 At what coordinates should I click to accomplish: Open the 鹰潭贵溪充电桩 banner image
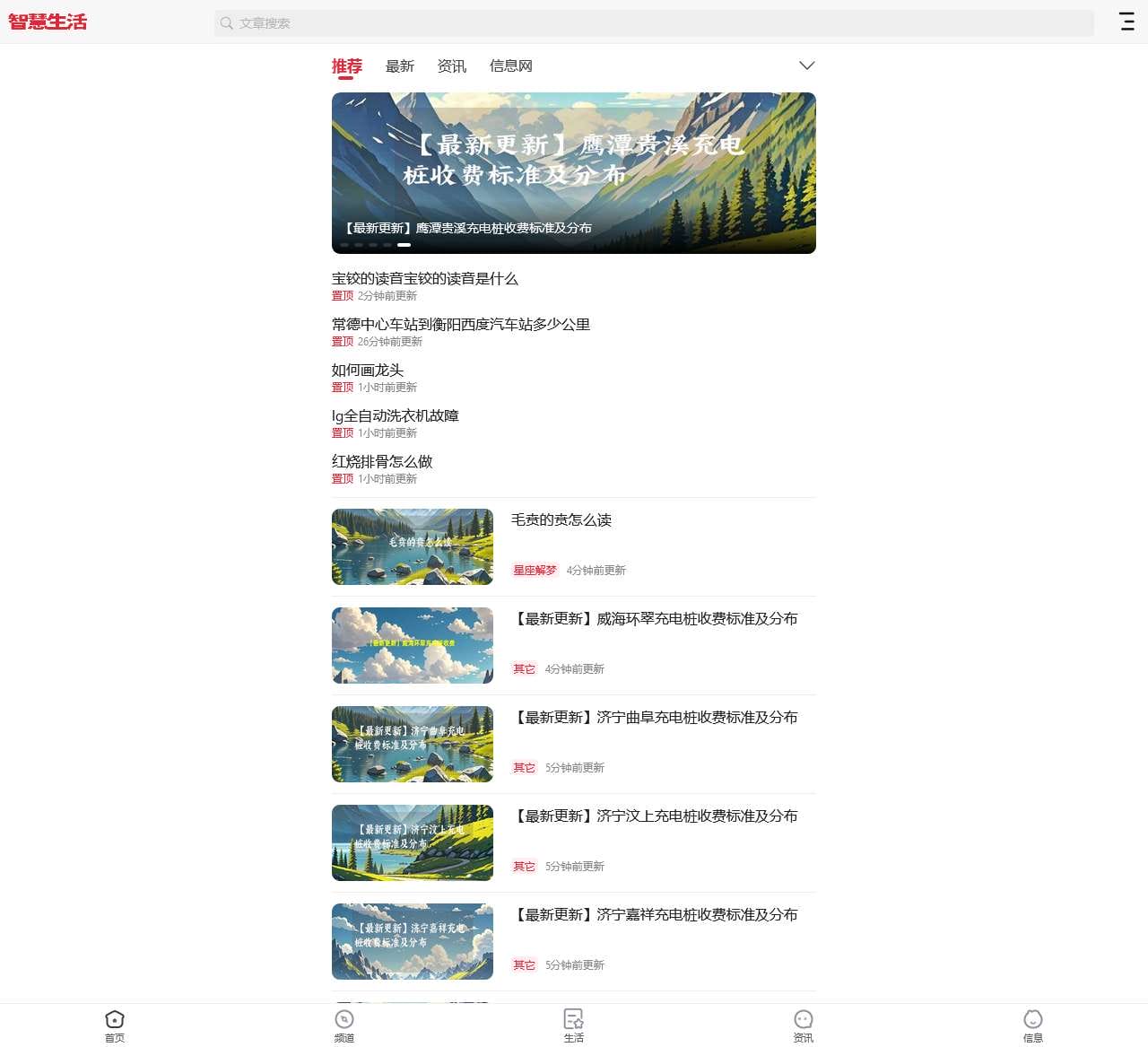coord(574,173)
